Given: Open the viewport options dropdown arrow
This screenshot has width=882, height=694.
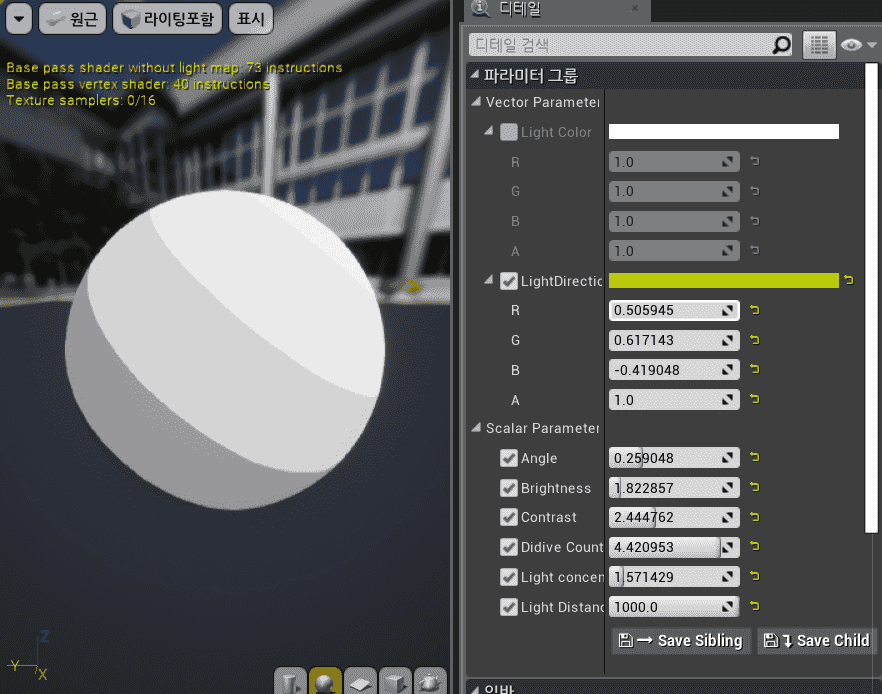Looking at the screenshot, I should pos(19,18).
